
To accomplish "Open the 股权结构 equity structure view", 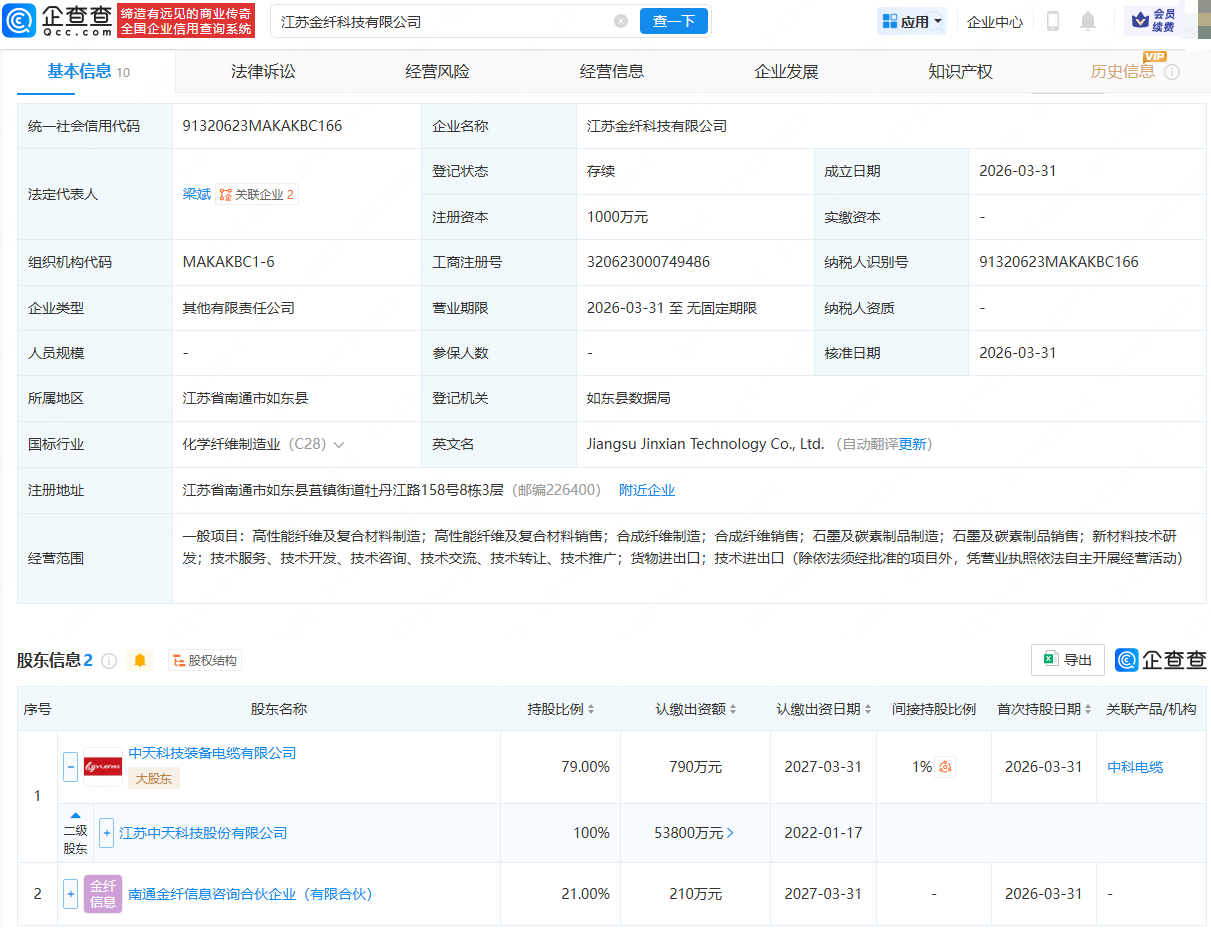I will click(204, 660).
